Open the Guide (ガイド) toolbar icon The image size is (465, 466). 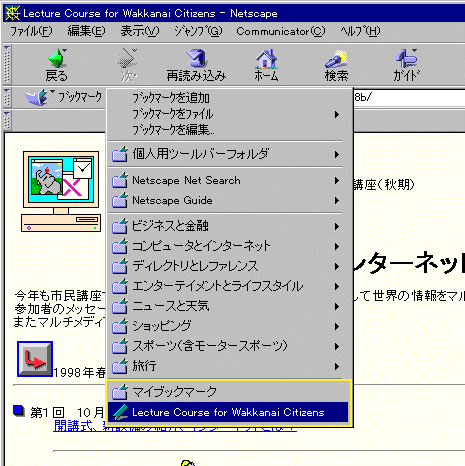(406, 59)
